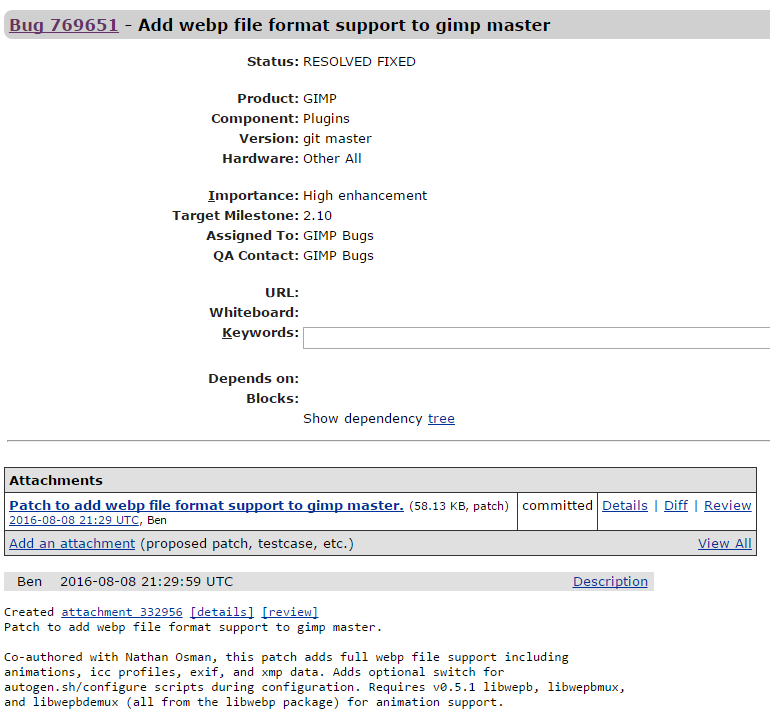The width and height of the screenshot is (770, 723).
Task: Open Details in the Attachments table row
Action: (625, 506)
